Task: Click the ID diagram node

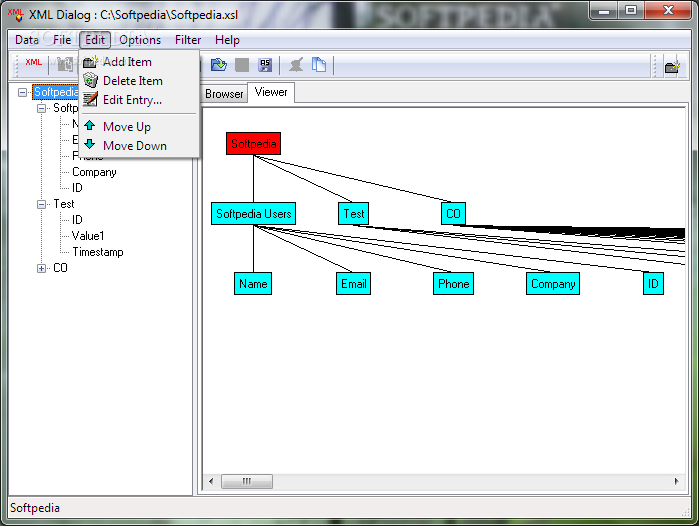Action: click(653, 284)
